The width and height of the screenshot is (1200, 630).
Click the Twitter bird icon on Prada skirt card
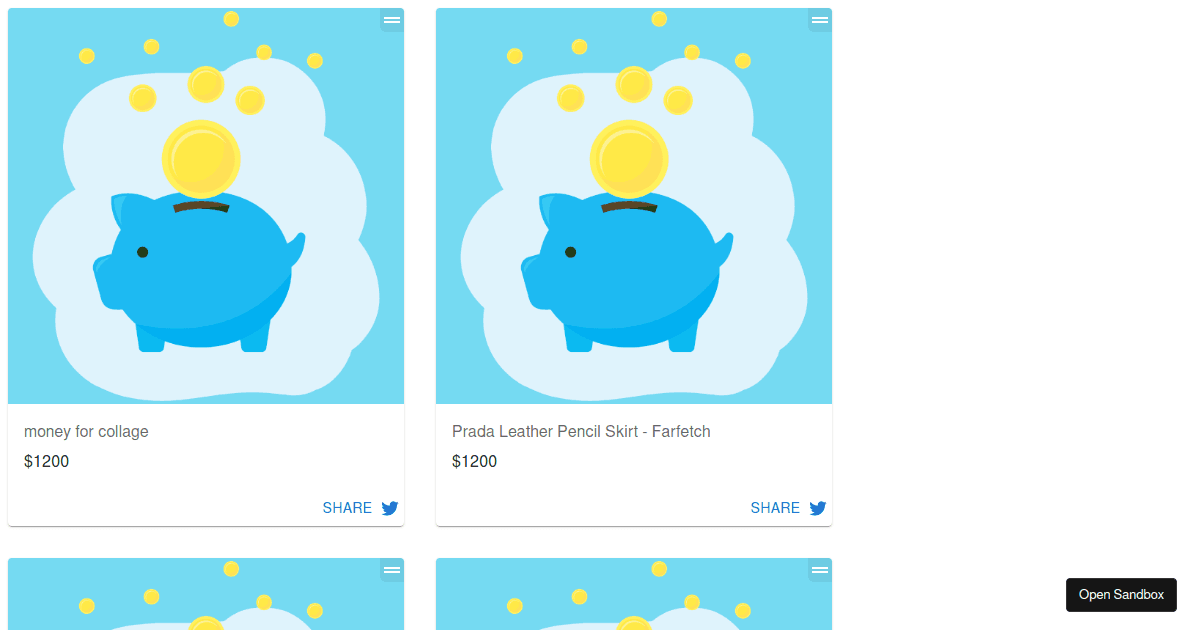pyautogui.click(x=818, y=508)
